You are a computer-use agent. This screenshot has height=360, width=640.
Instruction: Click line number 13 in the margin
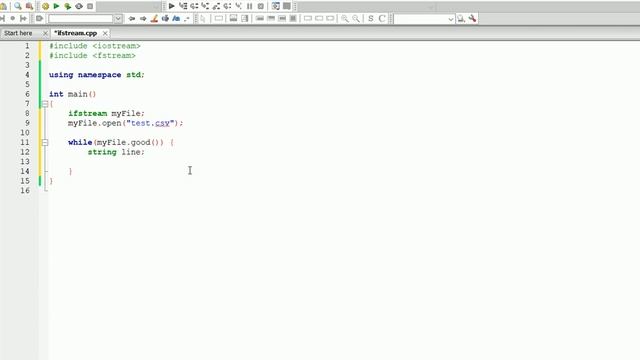25,162
